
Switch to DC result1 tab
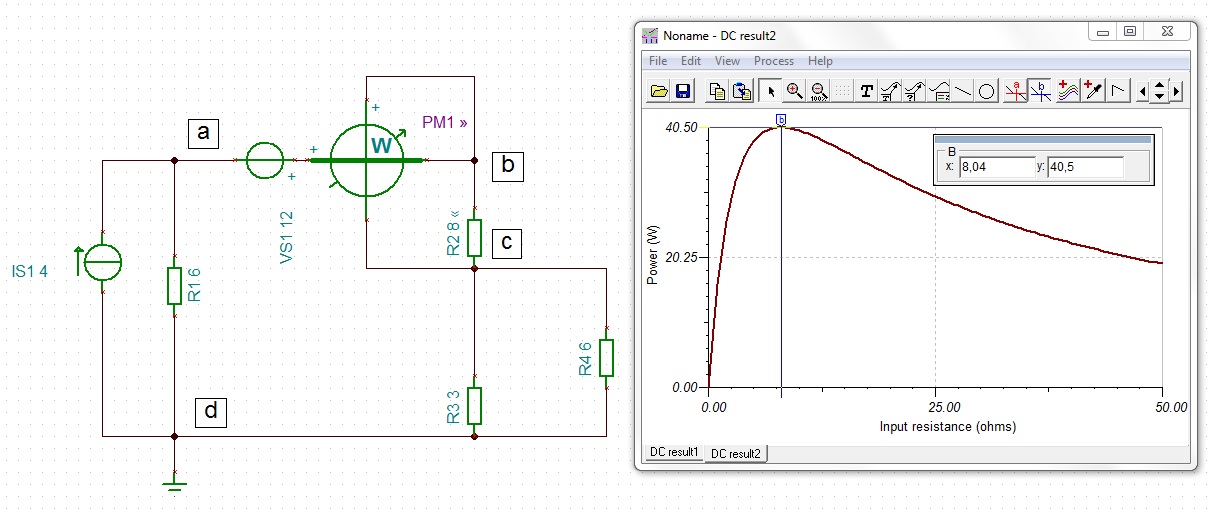coord(675,452)
